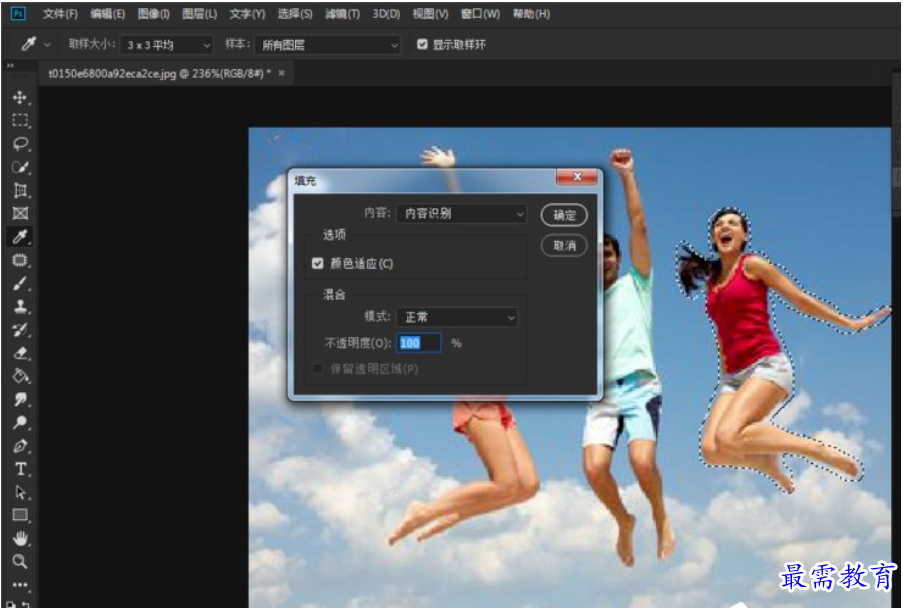Open the 编辑(E) menu
The width and height of the screenshot is (903, 608).
coord(108,14)
